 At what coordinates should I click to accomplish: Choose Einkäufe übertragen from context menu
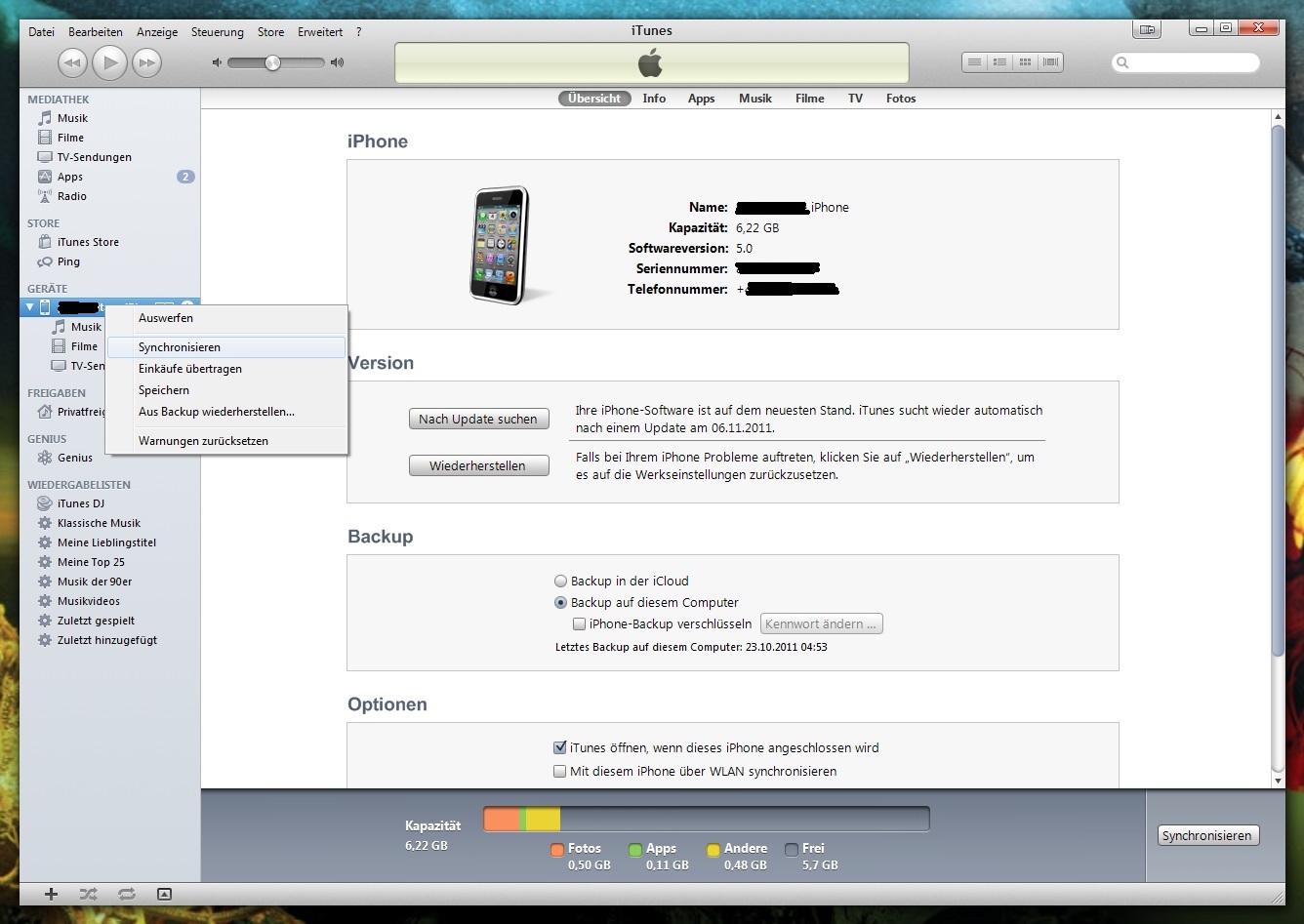[227, 369]
